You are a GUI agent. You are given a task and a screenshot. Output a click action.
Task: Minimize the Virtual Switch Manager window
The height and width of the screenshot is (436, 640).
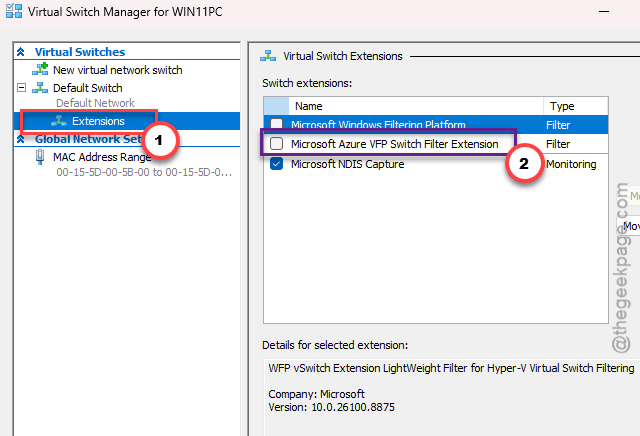[x=604, y=11]
